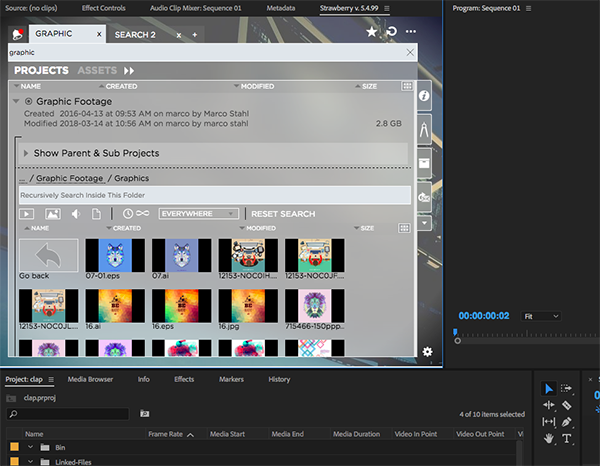Open the Strawberry settings gear
The image size is (600, 466).
click(x=427, y=351)
